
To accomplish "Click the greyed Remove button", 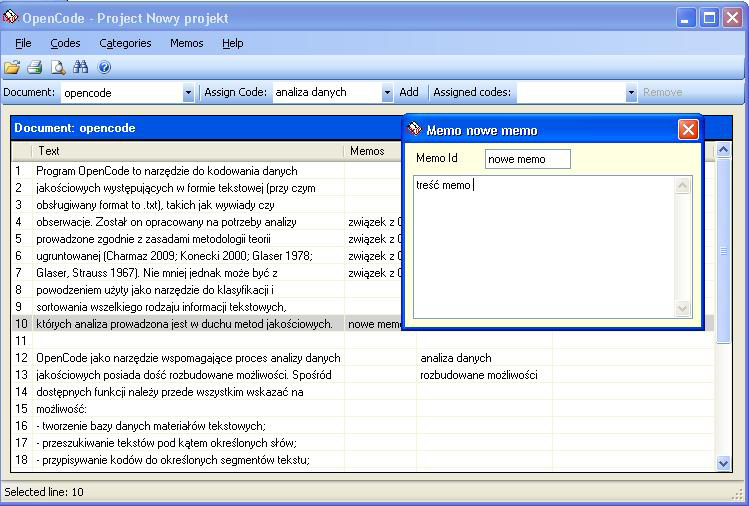I will click(x=663, y=92).
